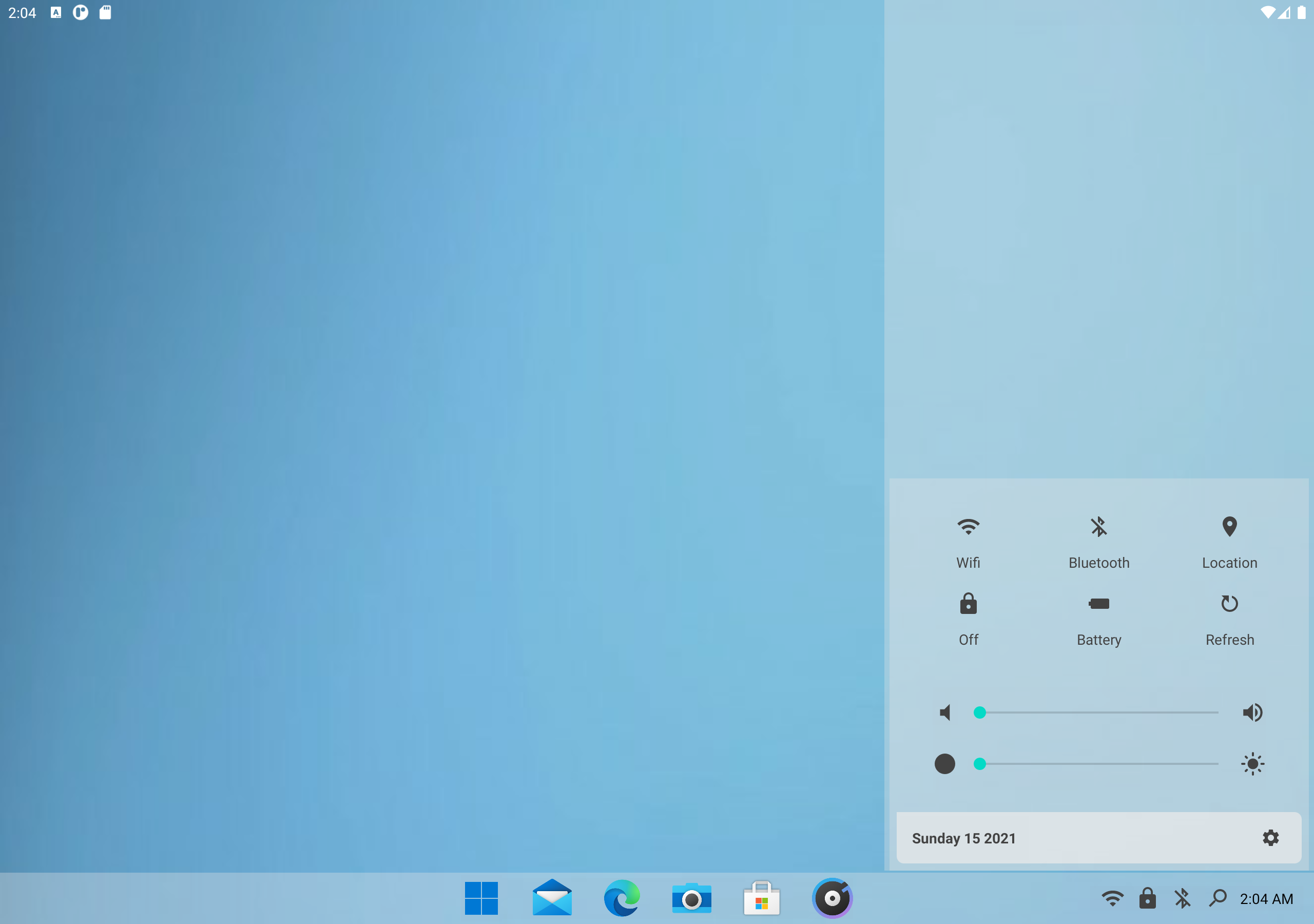This screenshot has height=924, width=1314.
Task: Open the music disc app icon
Action: tap(832, 898)
